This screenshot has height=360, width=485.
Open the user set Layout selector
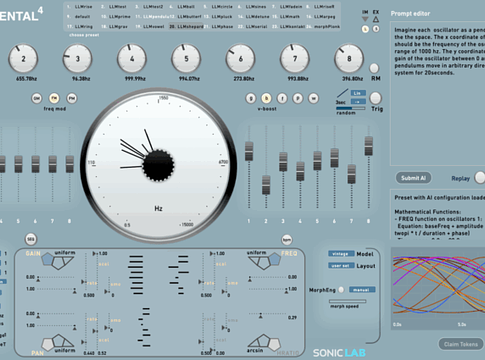click(x=341, y=266)
